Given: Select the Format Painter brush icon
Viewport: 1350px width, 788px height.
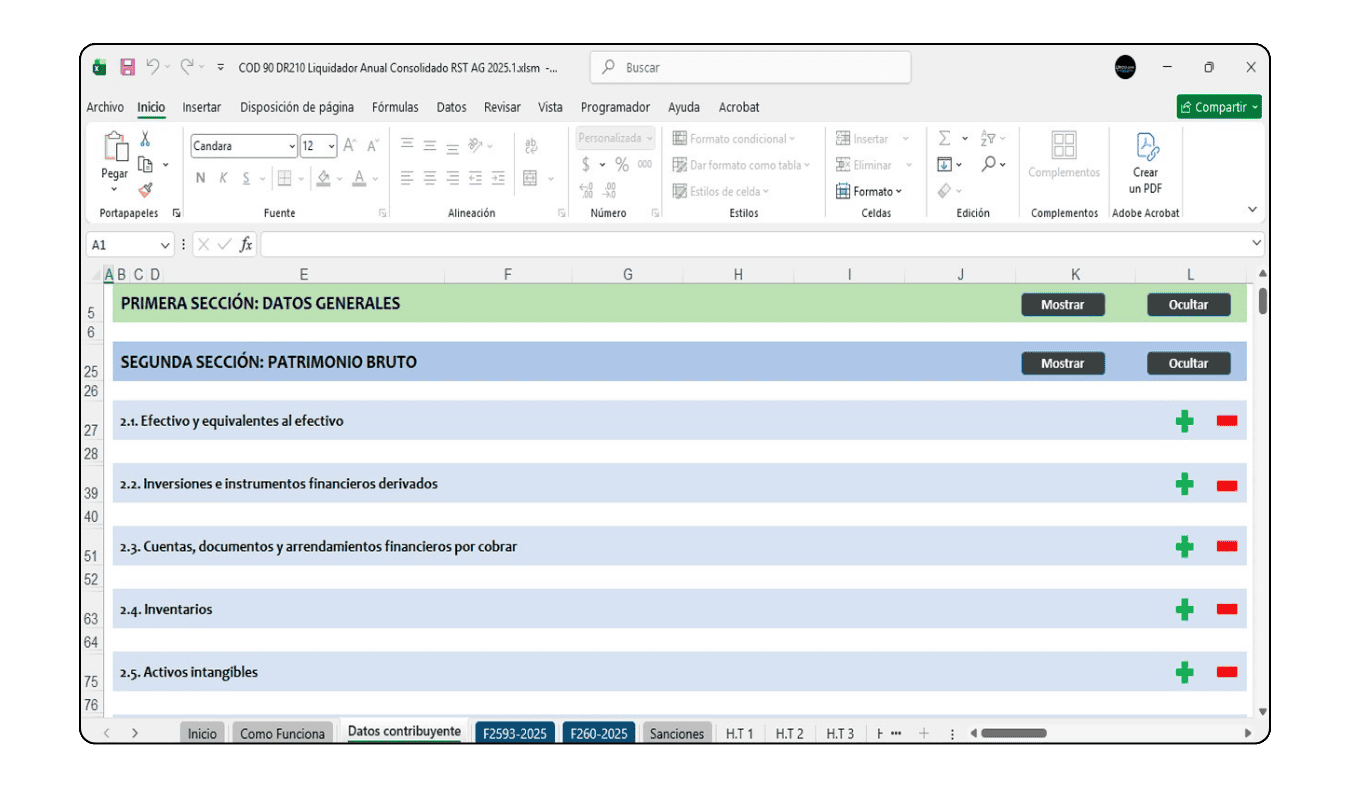Looking at the screenshot, I should coord(145,190).
